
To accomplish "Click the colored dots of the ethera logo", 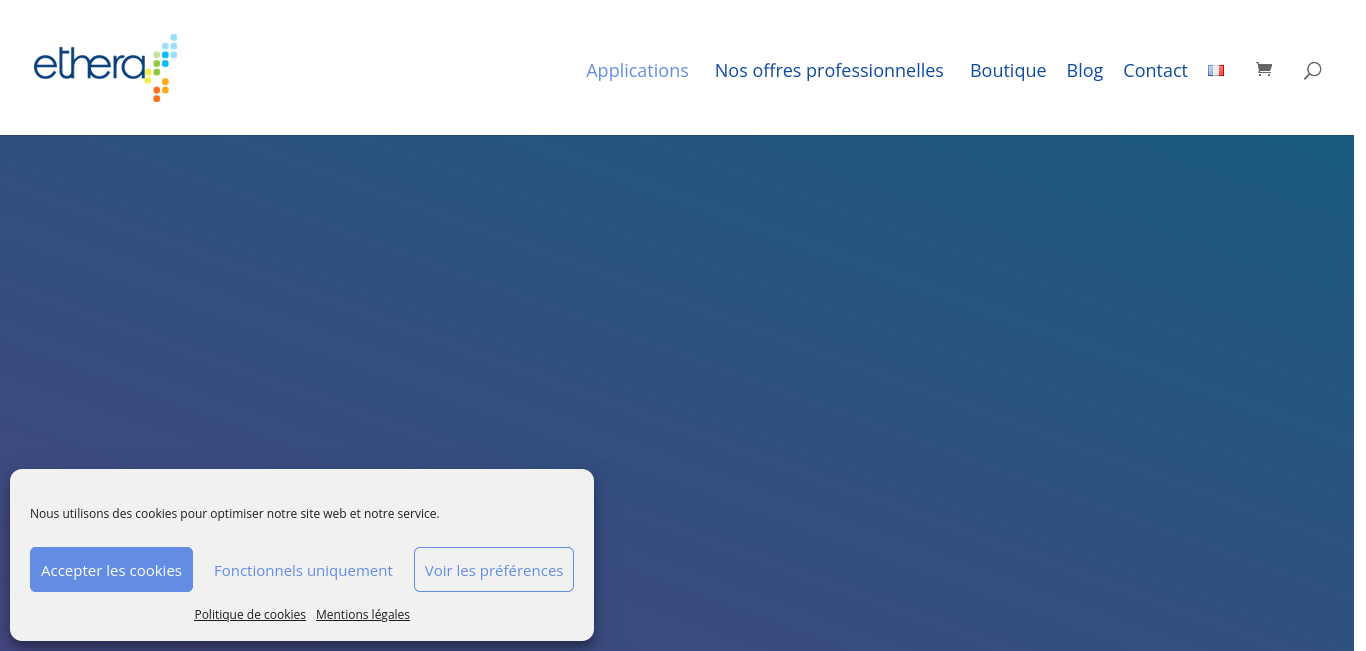I will pos(162,68).
